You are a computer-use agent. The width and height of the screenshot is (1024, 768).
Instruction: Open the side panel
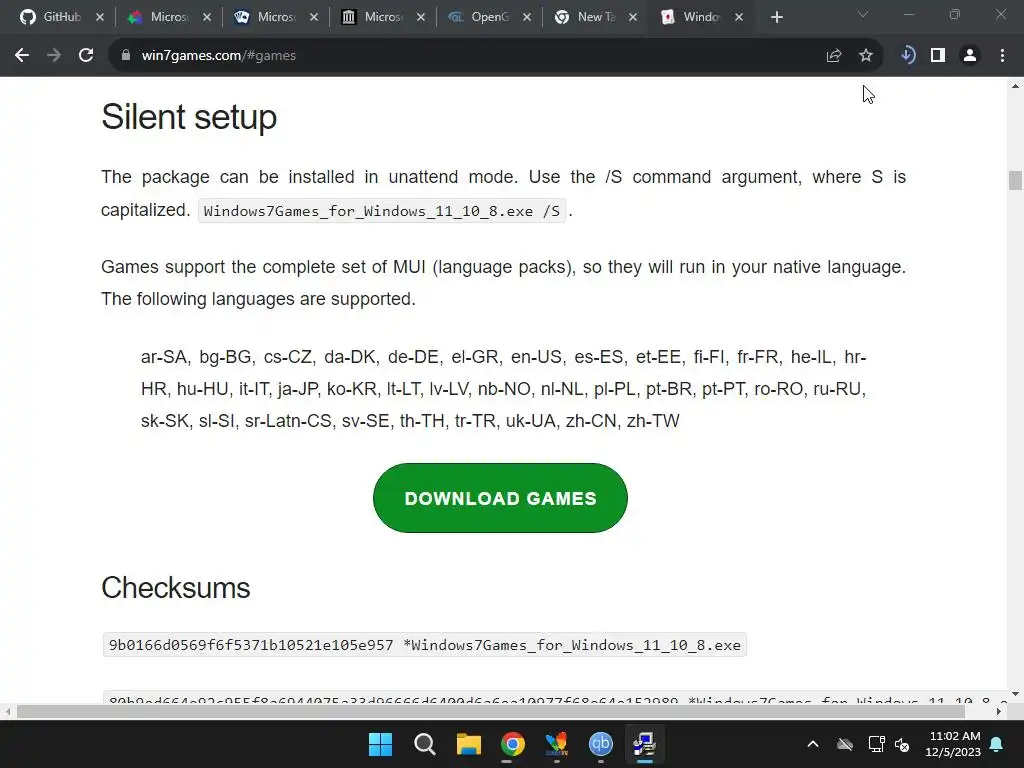pos(938,56)
